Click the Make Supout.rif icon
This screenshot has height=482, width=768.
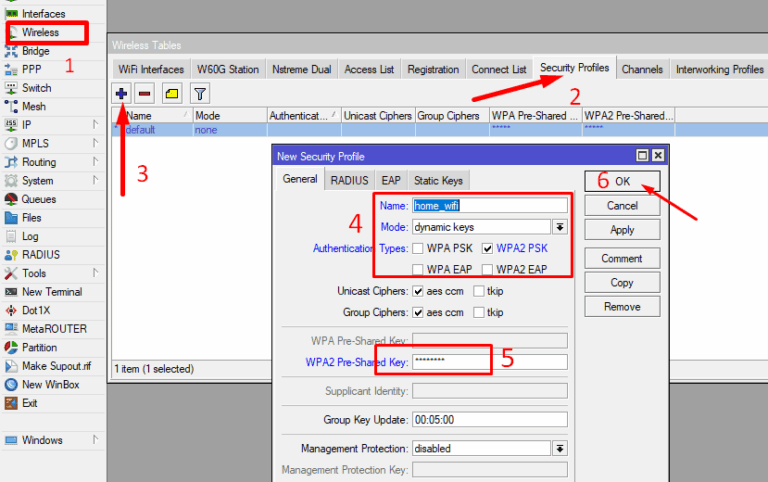point(11,366)
